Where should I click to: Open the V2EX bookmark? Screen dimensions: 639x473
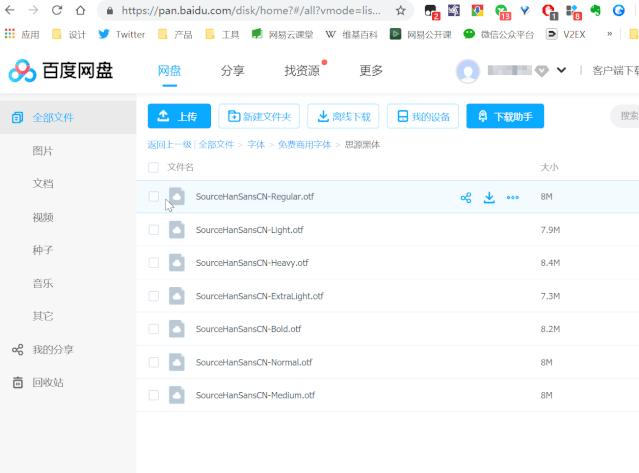[x=566, y=35]
